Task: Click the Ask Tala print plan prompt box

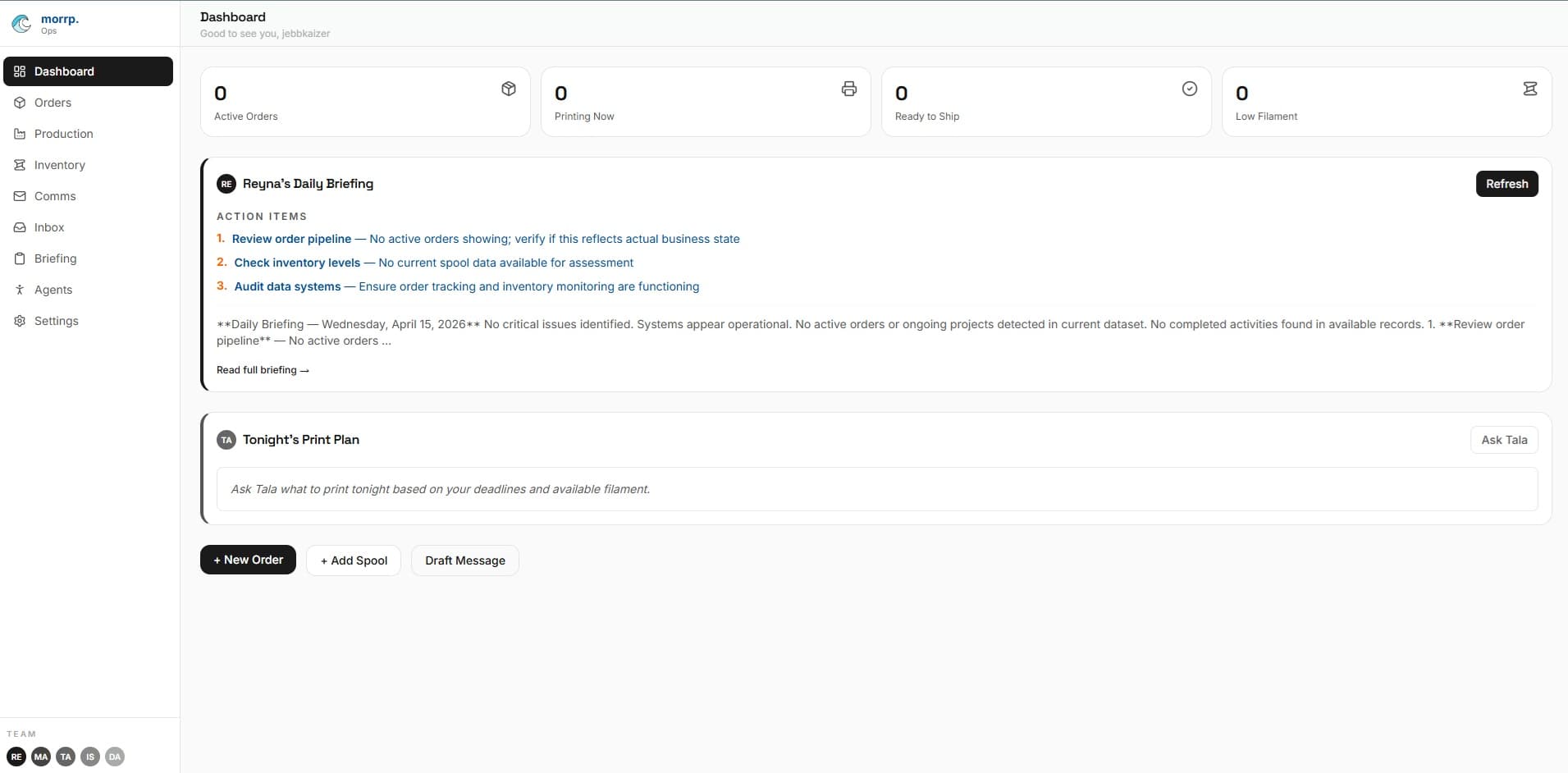Action: 877,489
